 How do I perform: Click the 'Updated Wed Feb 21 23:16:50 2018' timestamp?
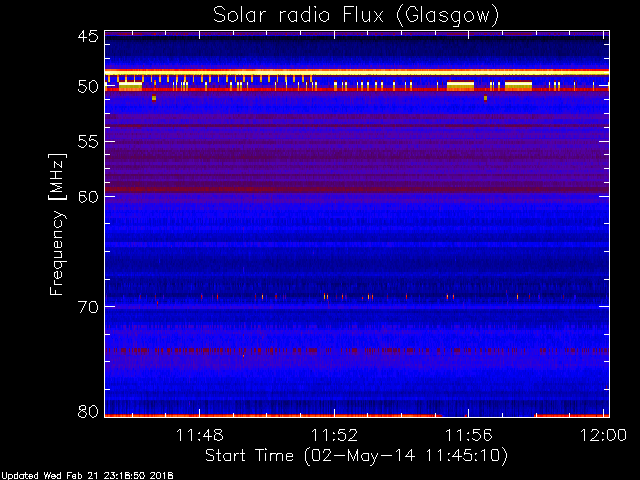87,476
